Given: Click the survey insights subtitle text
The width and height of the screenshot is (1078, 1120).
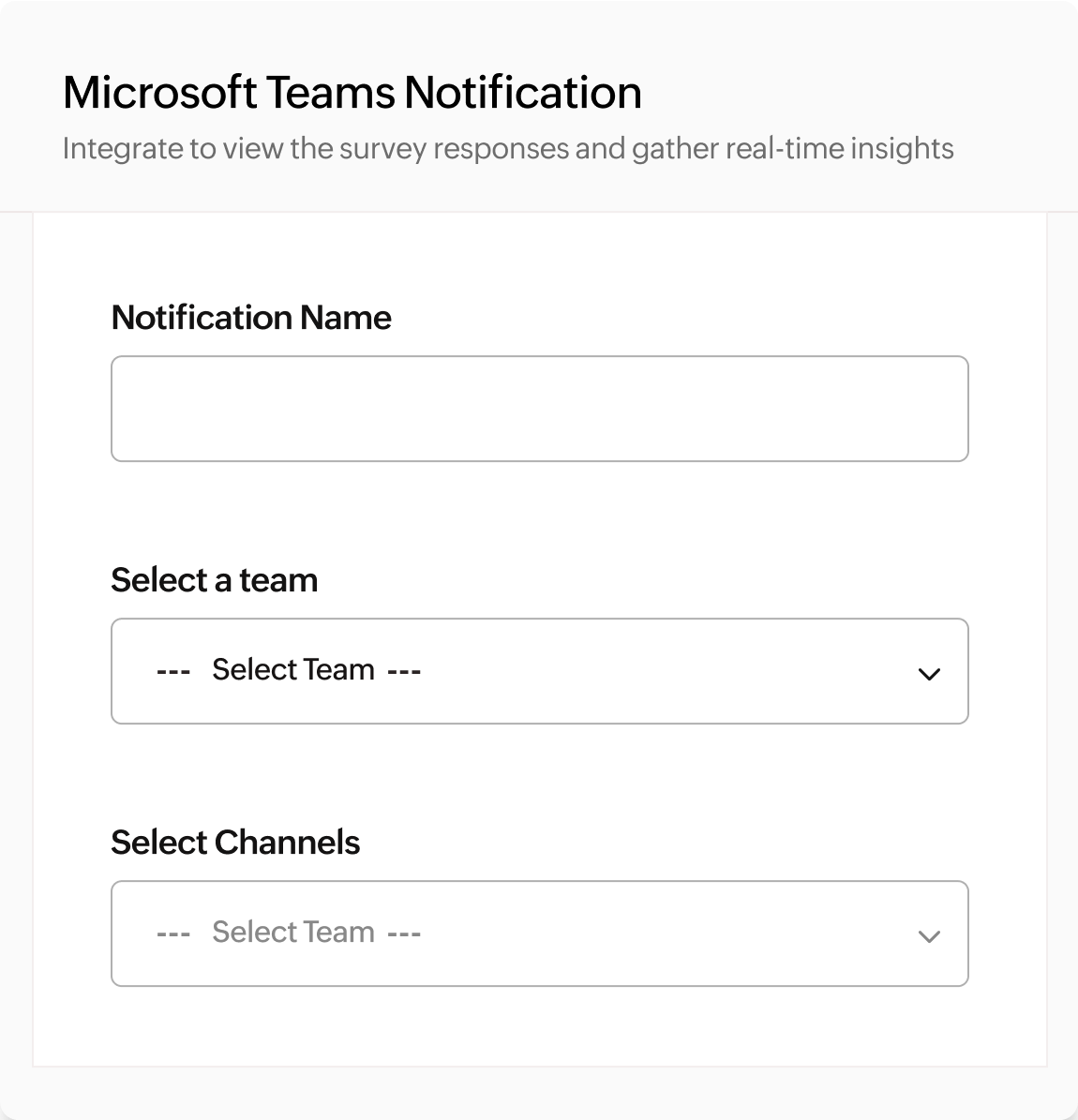Looking at the screenshot, I should click(x=508, y=147).
